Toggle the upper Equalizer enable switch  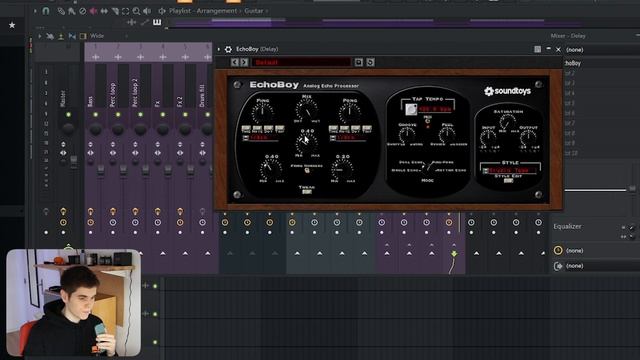click(632, 227)
